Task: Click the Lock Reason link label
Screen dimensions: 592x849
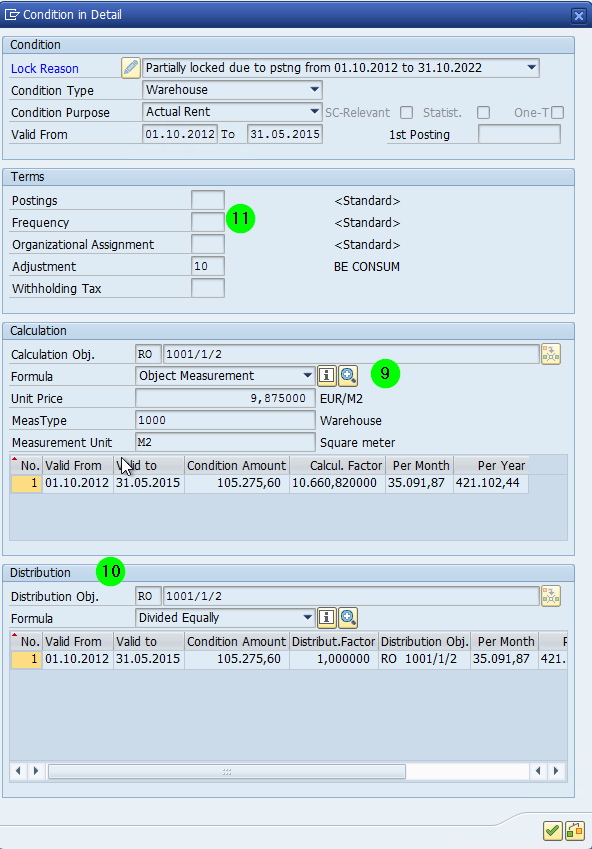Action: coord(45,69)
